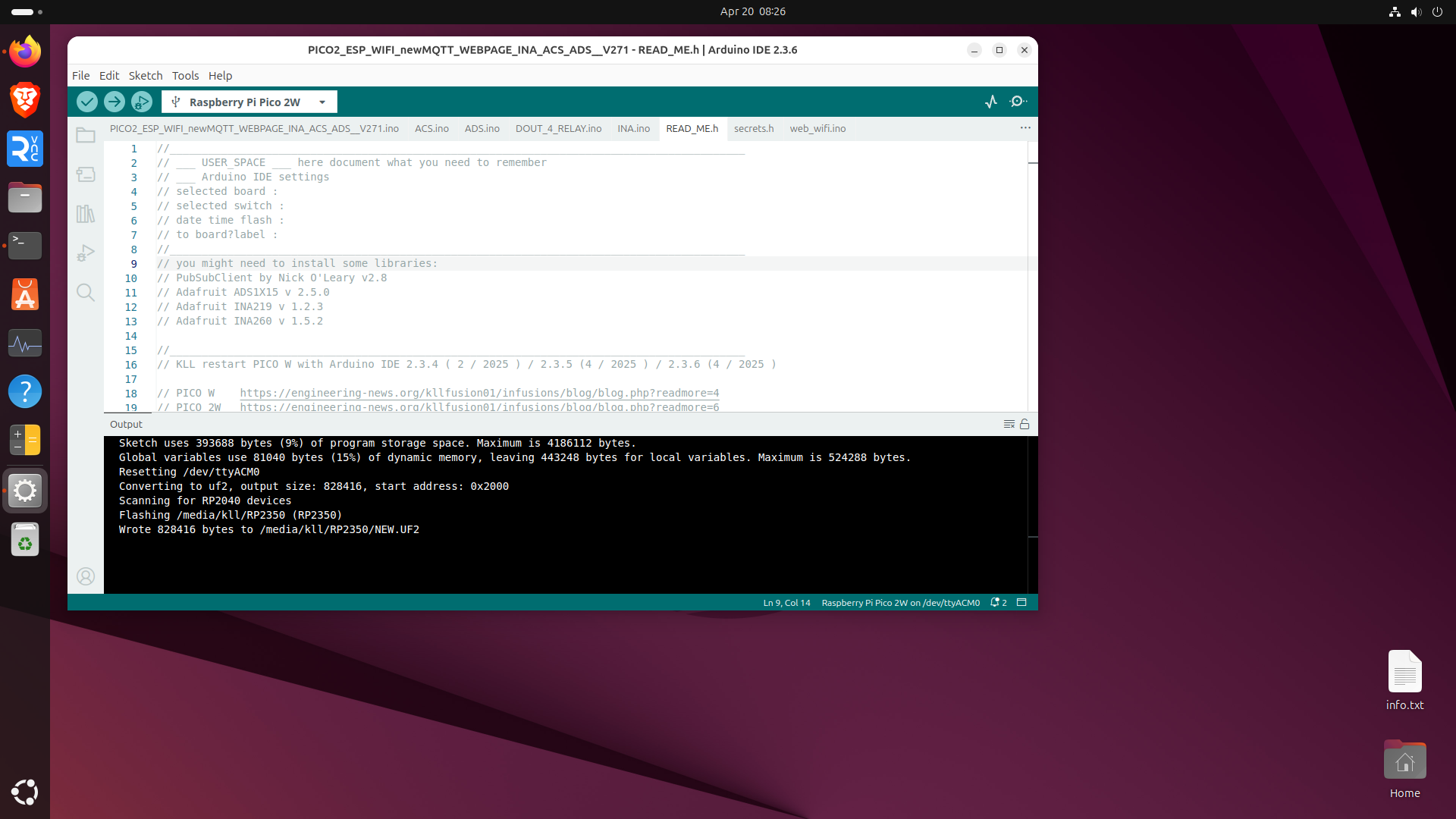Clear the output panel via lines icon
Screen dimensions: 1456x819
[1009, 424]
